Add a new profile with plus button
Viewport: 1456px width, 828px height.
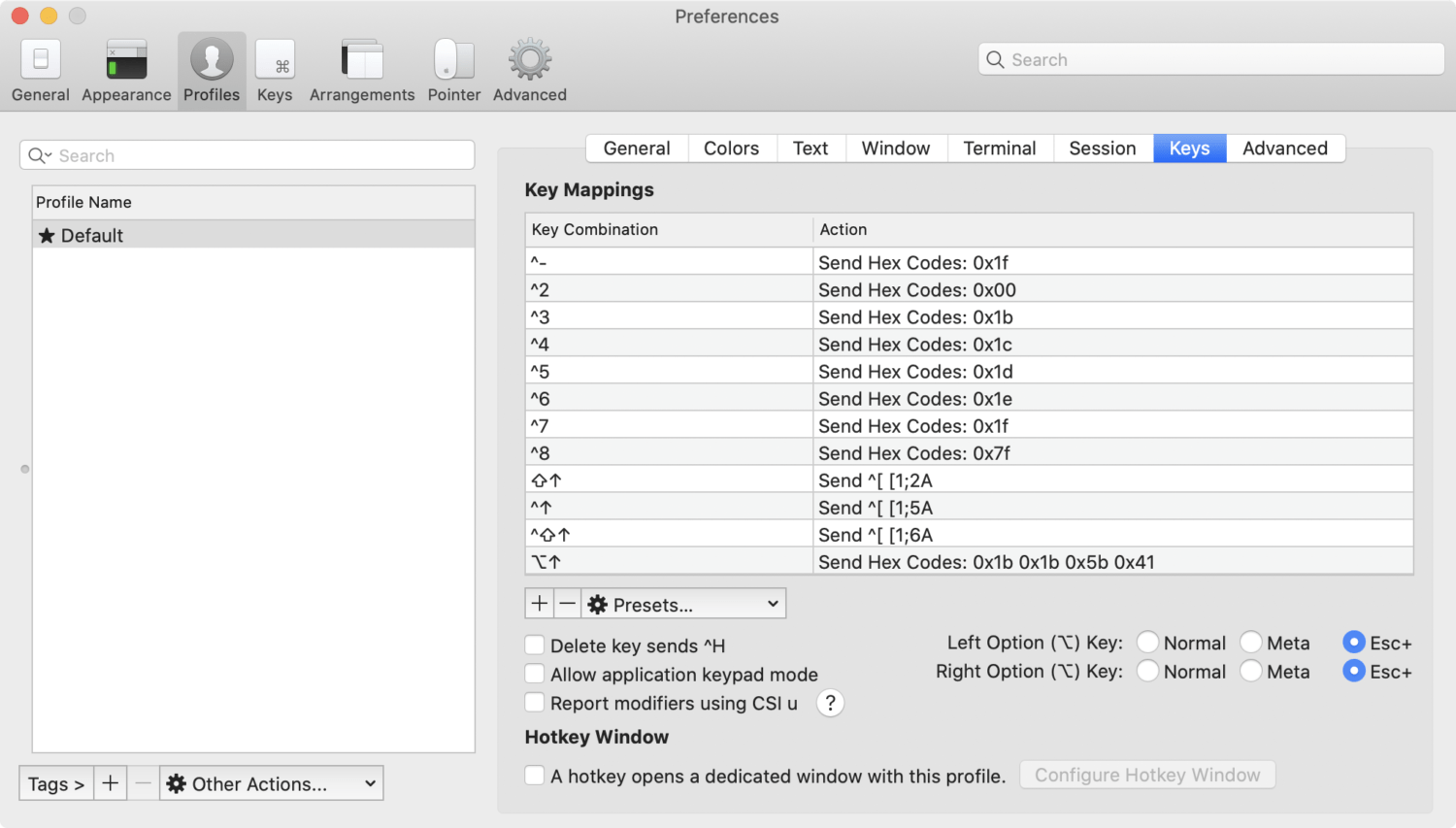(111, 783)
